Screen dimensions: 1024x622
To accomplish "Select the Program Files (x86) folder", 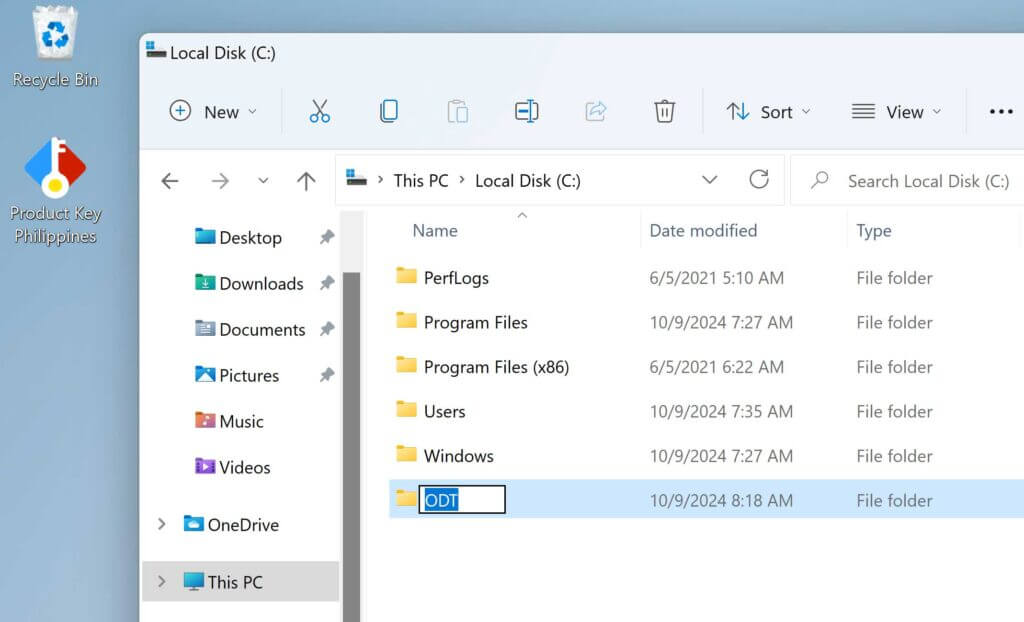I will pyautogui.click(x=495, y=367).
